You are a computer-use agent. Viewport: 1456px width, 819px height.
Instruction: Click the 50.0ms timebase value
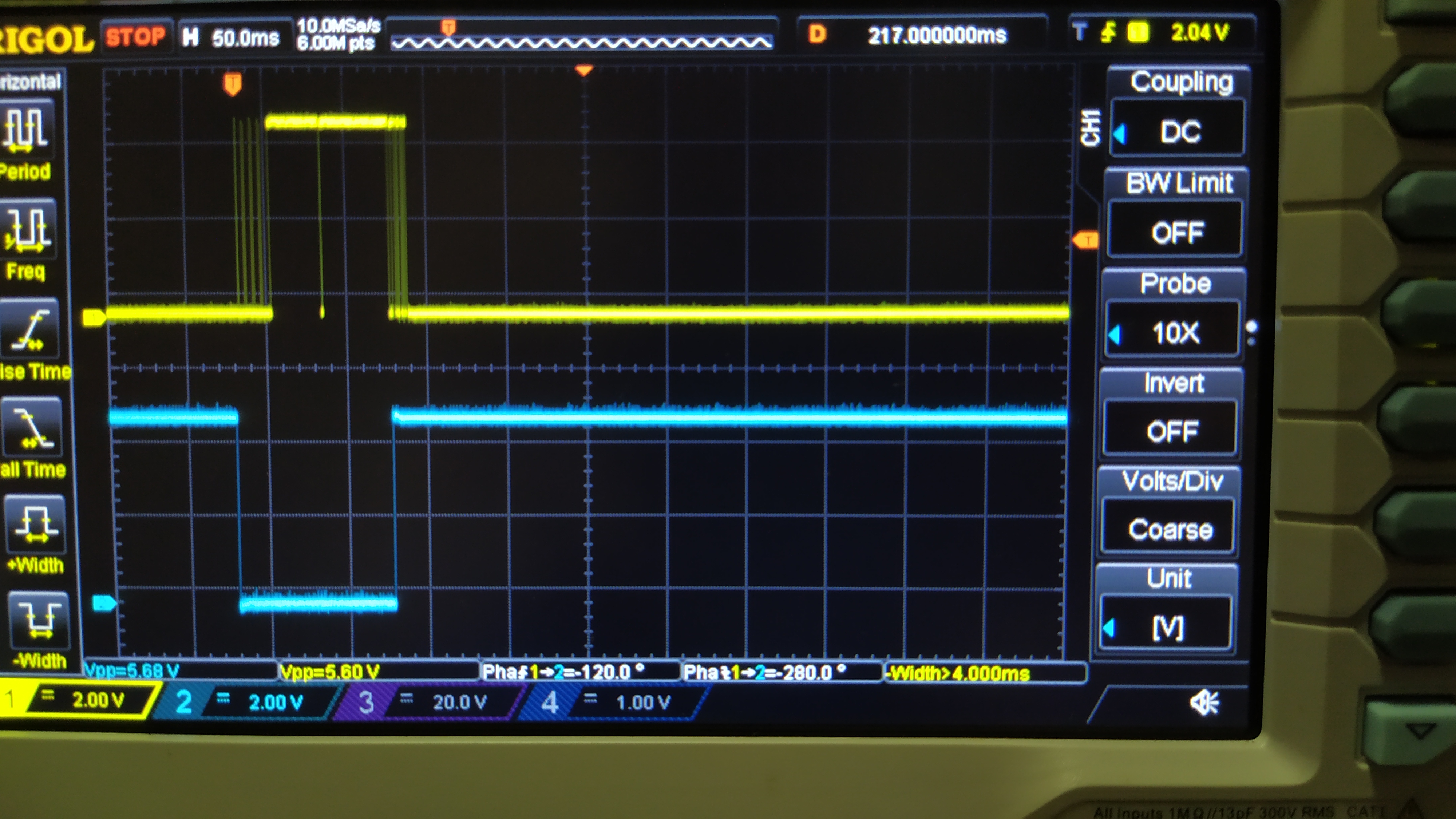tap(245, 38)
